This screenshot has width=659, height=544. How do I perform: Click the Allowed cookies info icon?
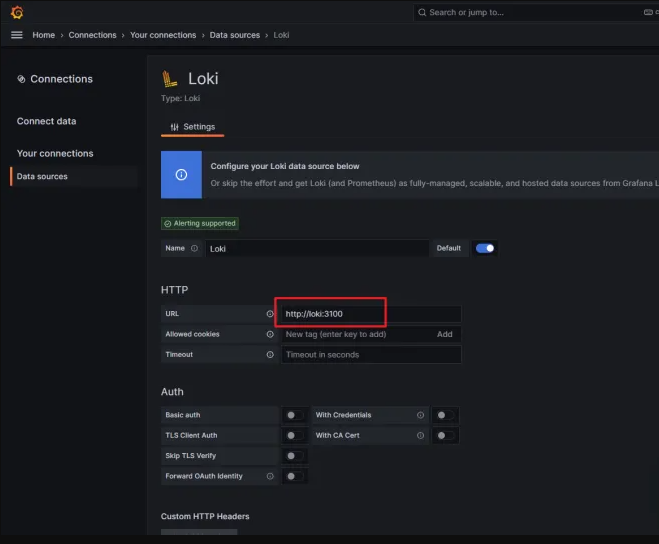[270, 334]
